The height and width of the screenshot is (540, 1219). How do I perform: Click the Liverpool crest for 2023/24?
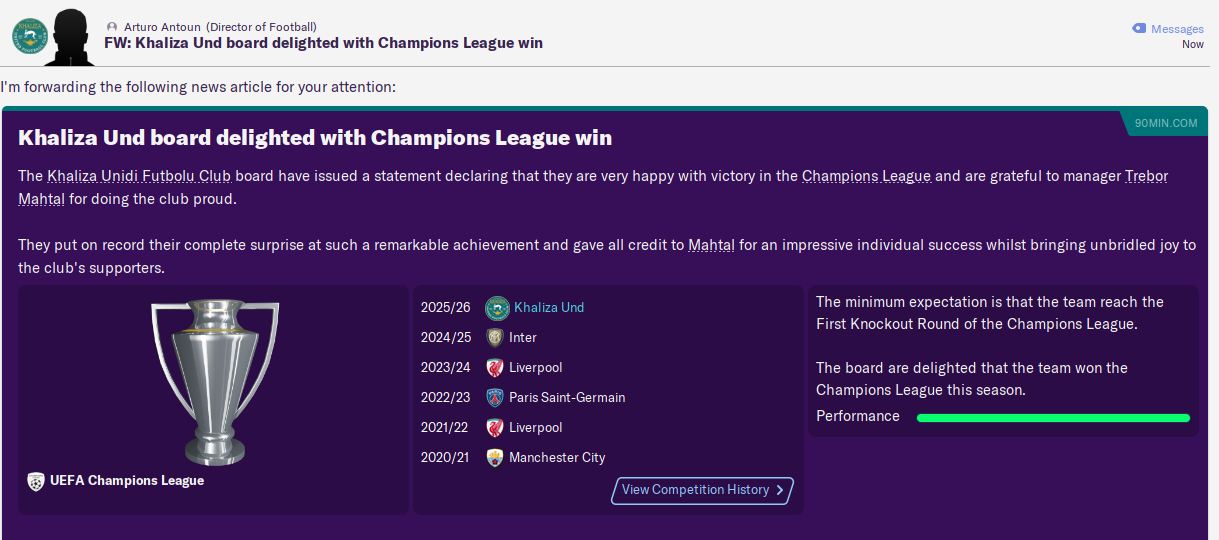pos(494,368)
